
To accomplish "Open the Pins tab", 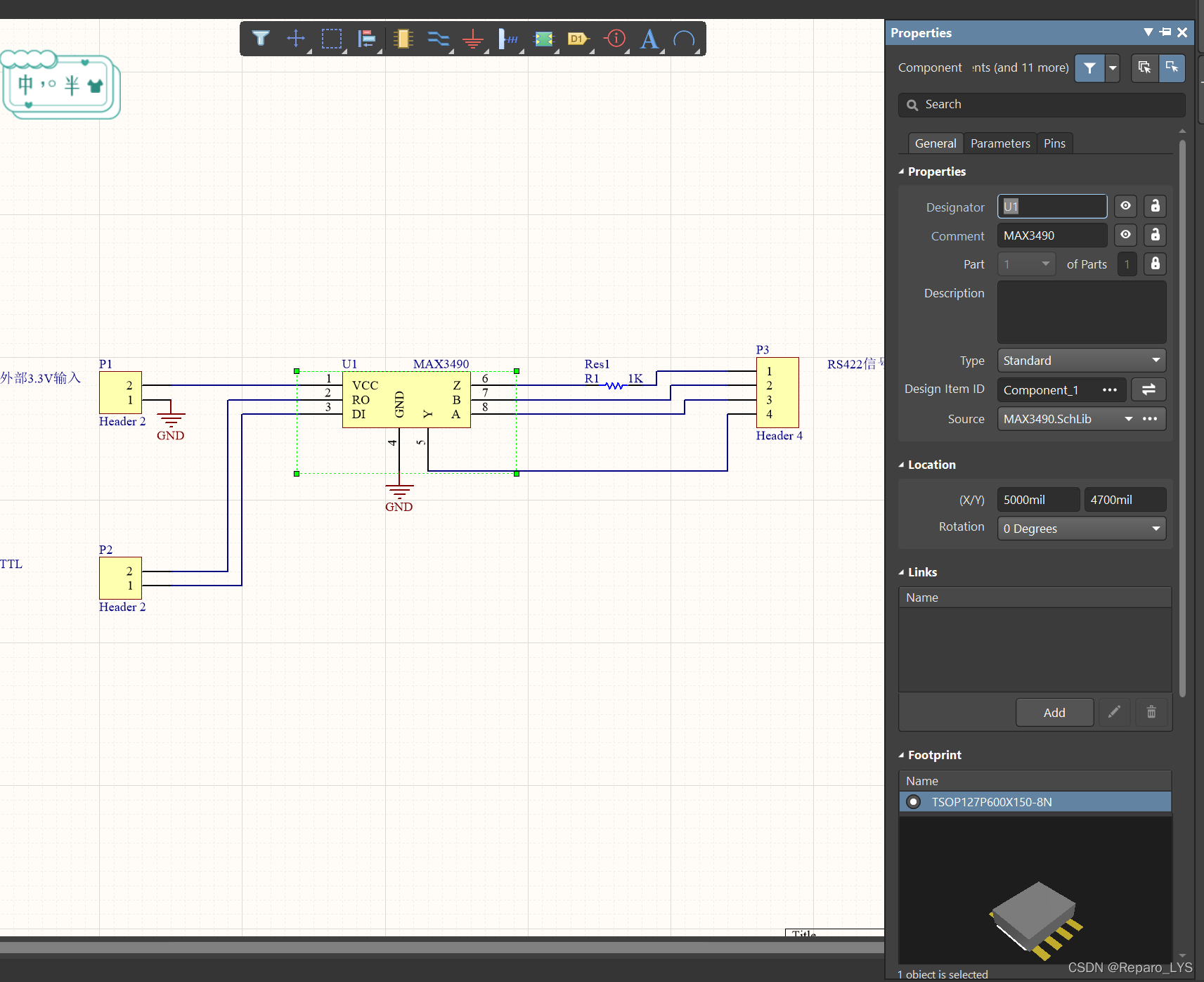I will (x=1054, y=143).
